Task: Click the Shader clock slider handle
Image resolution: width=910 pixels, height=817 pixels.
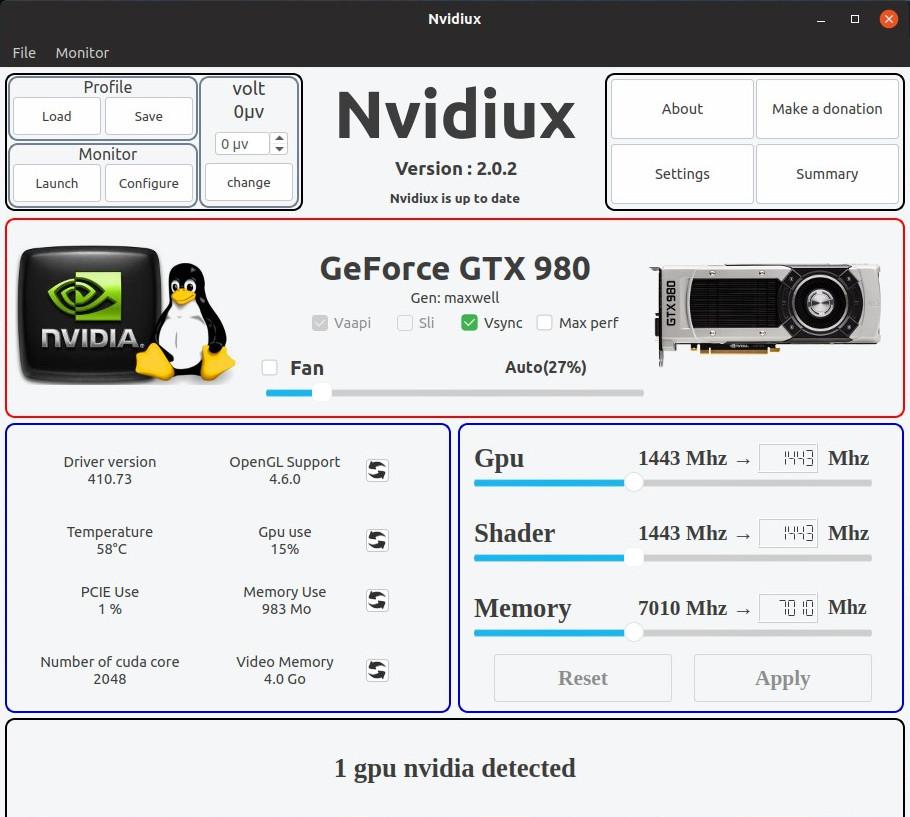Action: tap(634, 558)
